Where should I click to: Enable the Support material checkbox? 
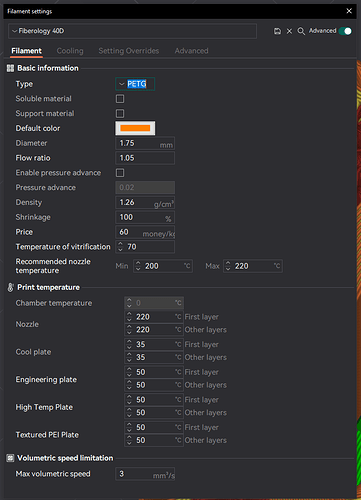click(x=120, y=113)
